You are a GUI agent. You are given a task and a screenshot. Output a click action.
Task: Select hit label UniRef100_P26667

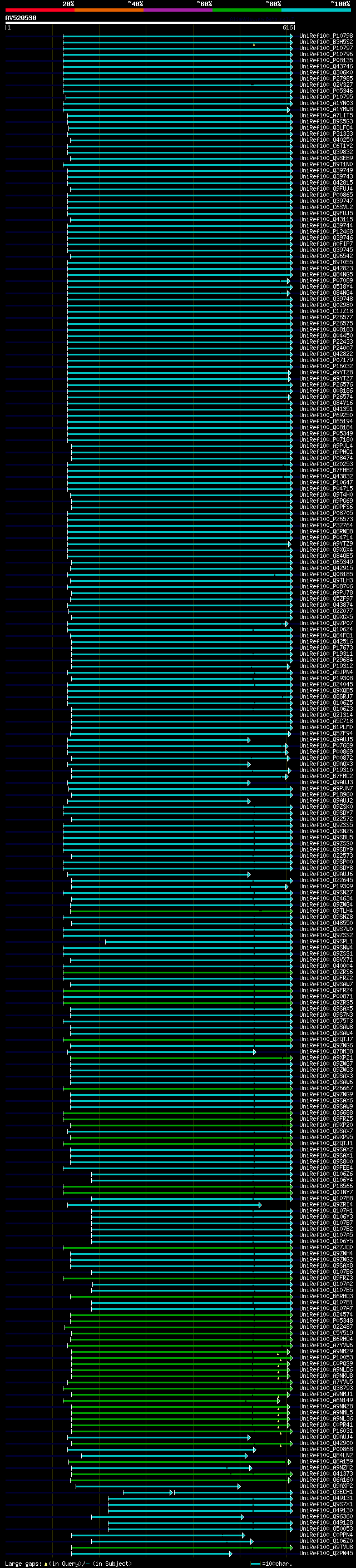pos(325,1089)
